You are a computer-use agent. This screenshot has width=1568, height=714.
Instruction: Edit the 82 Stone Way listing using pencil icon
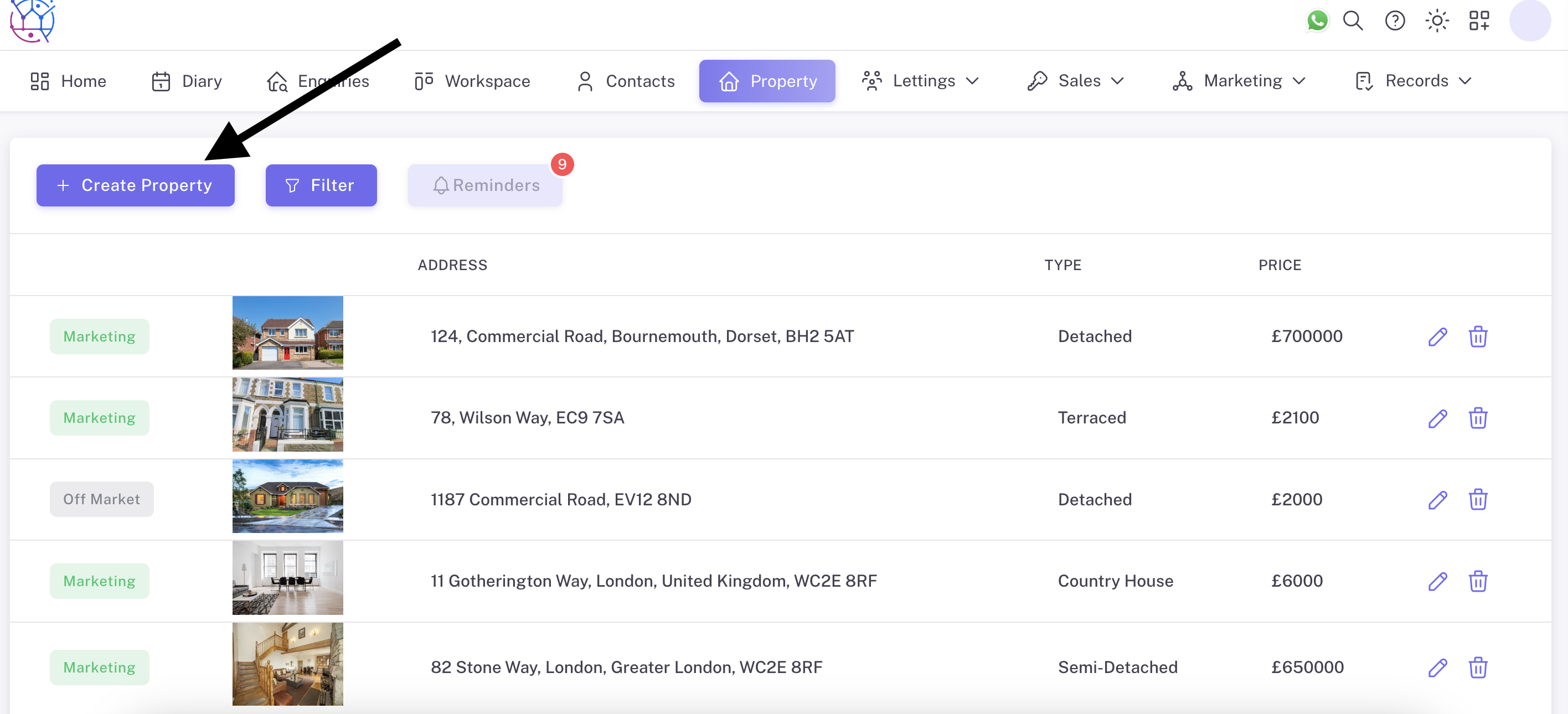tap(1438, 667)
